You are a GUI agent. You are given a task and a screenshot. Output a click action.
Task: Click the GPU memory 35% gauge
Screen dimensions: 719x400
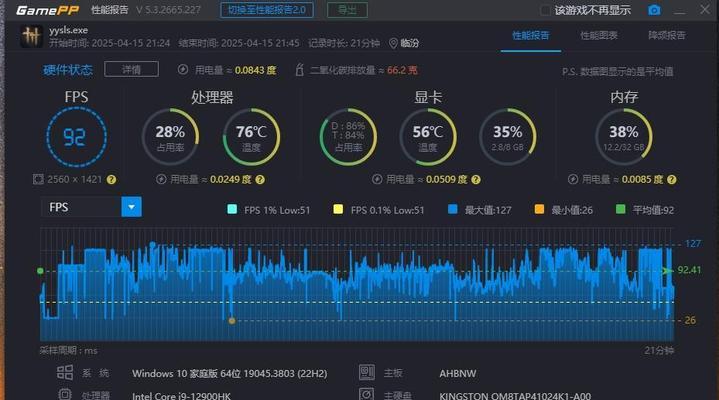pyautogui.click(x=508, y=137)
